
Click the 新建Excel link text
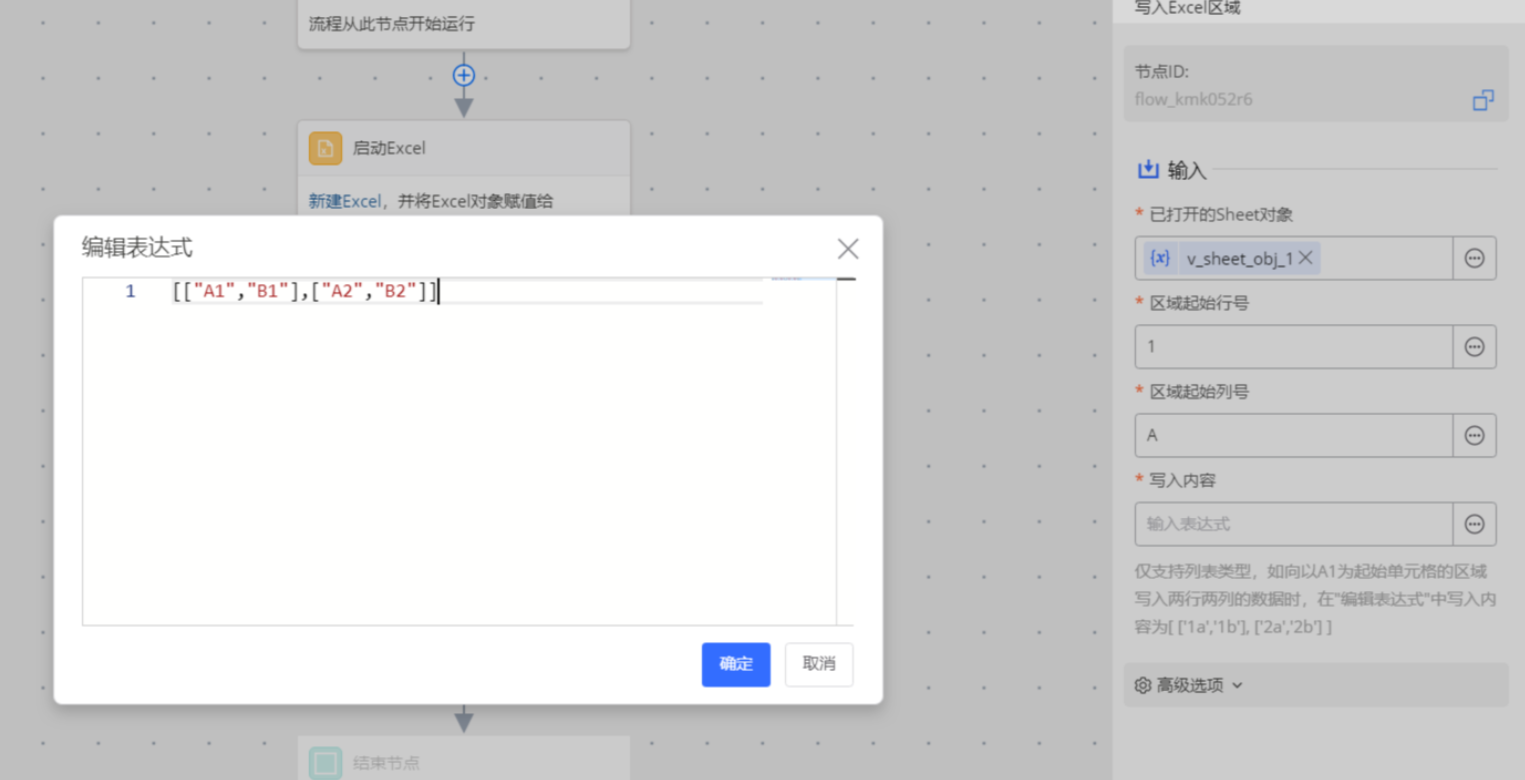pos(344,201)
